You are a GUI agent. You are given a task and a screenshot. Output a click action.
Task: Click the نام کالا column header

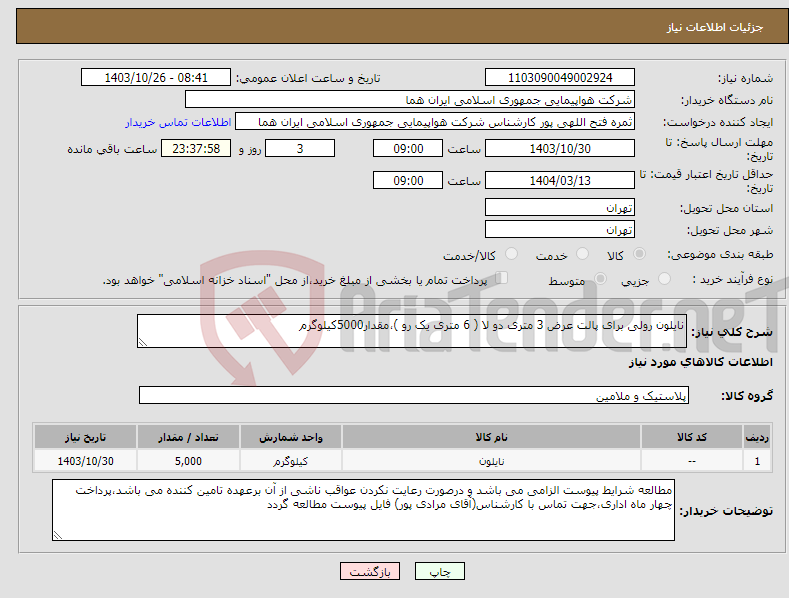491,437
